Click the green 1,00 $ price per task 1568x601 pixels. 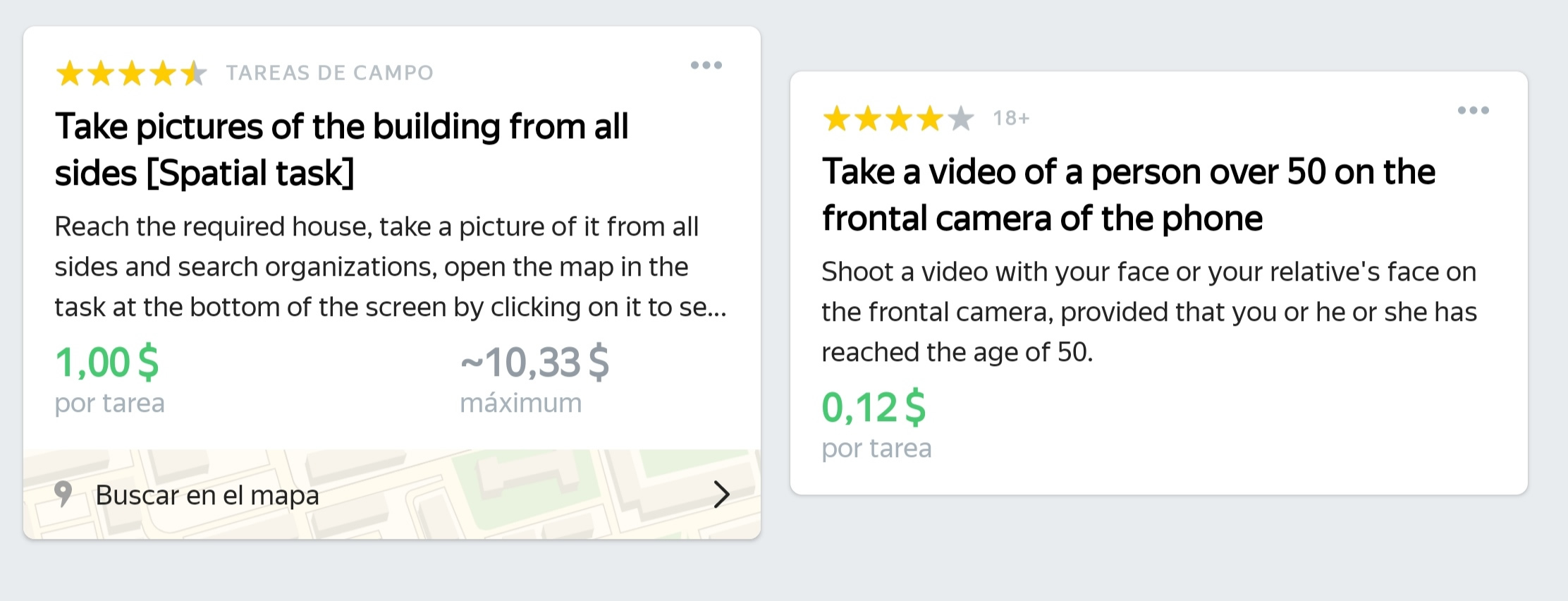pyautogui.click(x=107, y=363)
